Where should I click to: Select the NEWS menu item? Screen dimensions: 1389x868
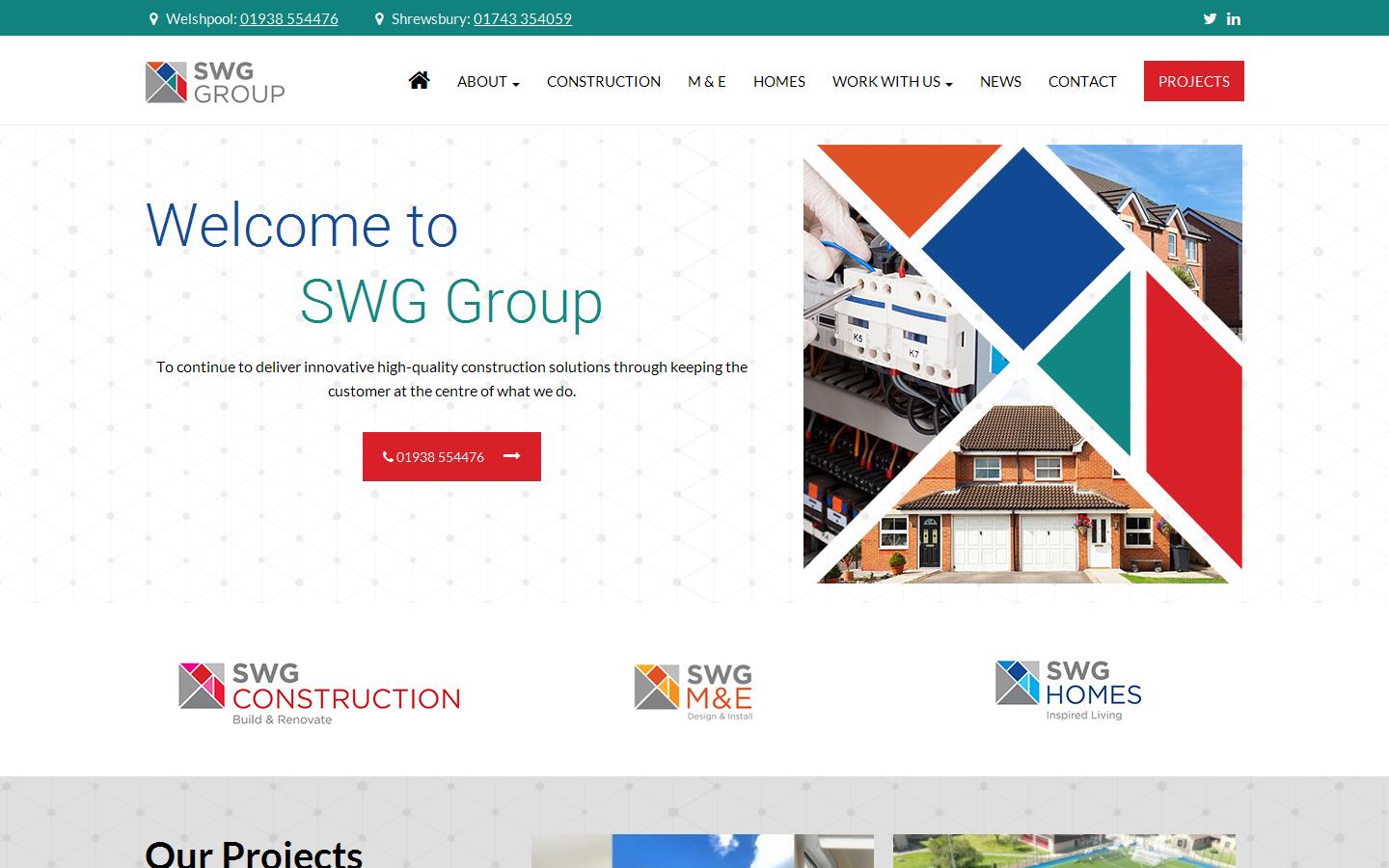coord(1000,82)
